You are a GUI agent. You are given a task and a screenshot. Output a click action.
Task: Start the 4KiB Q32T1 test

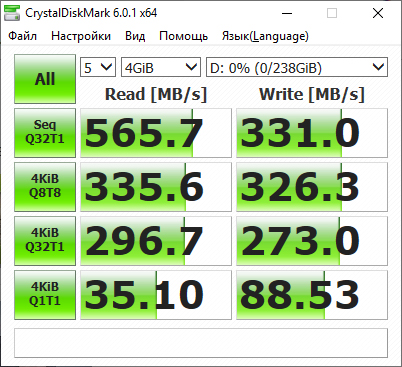click(45, 241)
